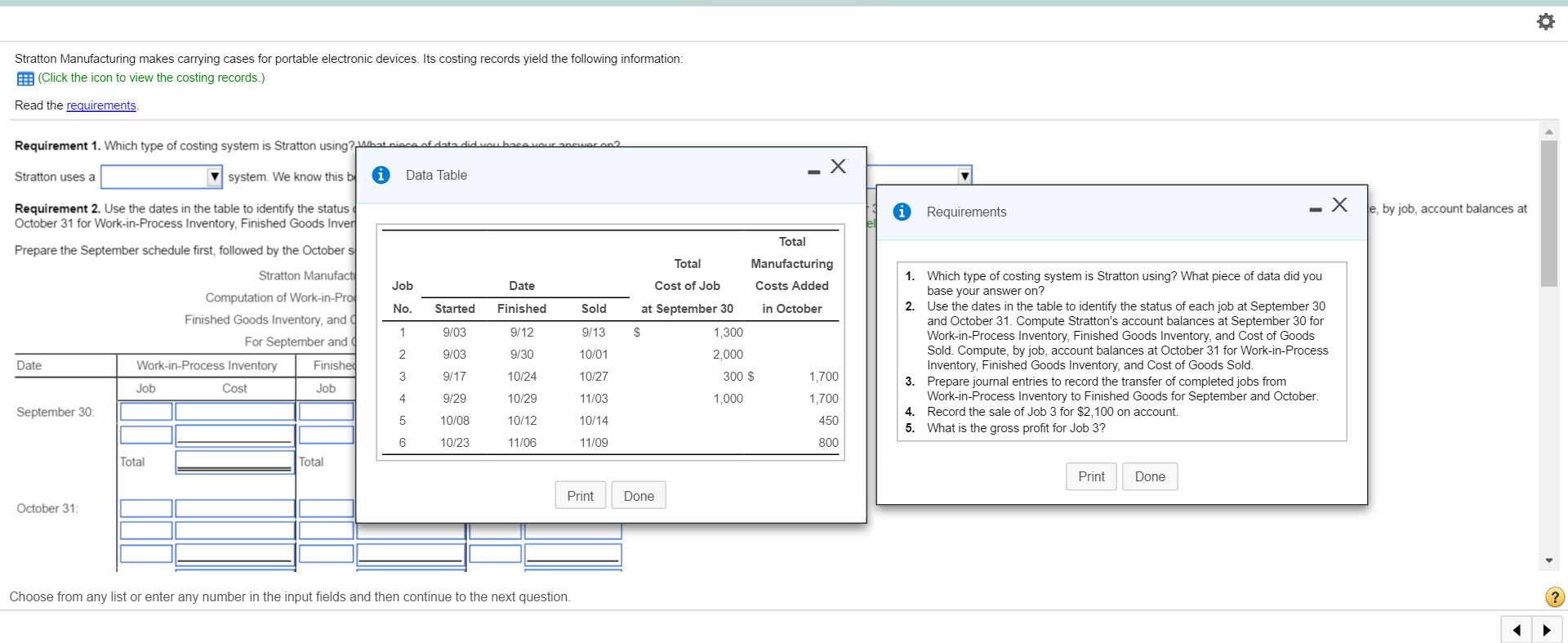The width and height of the screenshot is (1568, 643).
Task: Minimize the Requirements dialog
Action: coord(1315,210)
